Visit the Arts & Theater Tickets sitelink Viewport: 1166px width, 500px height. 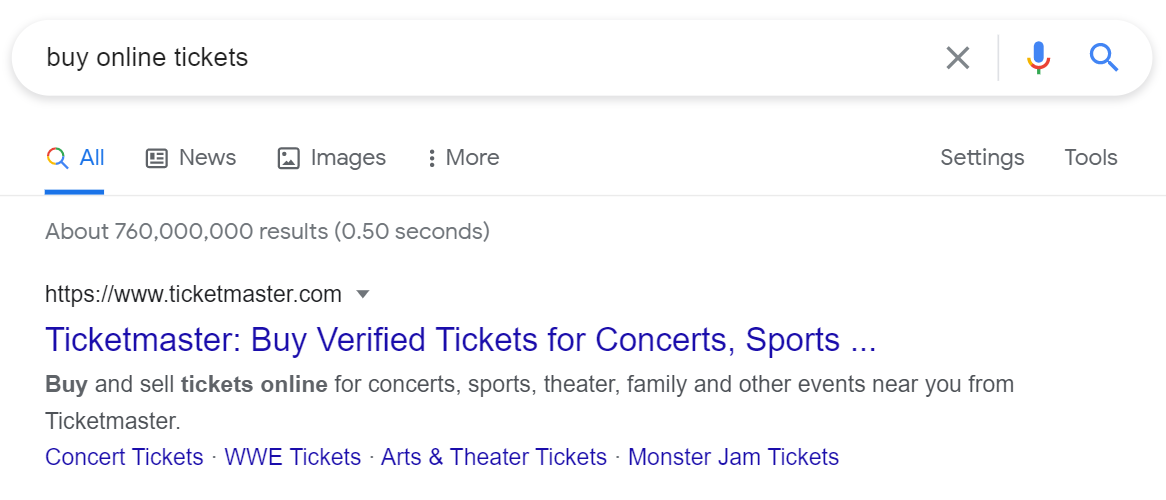(494, 457)
